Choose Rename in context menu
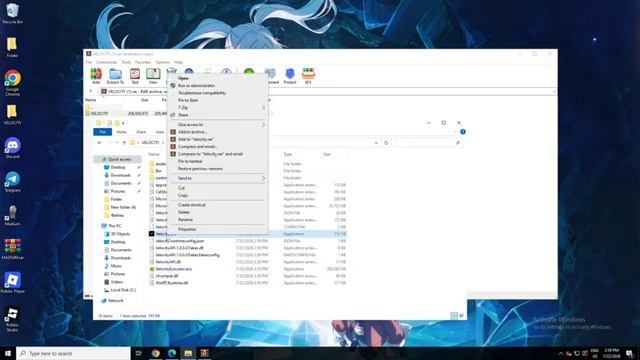Screen dimensions: 640x360 pos(185,220)
